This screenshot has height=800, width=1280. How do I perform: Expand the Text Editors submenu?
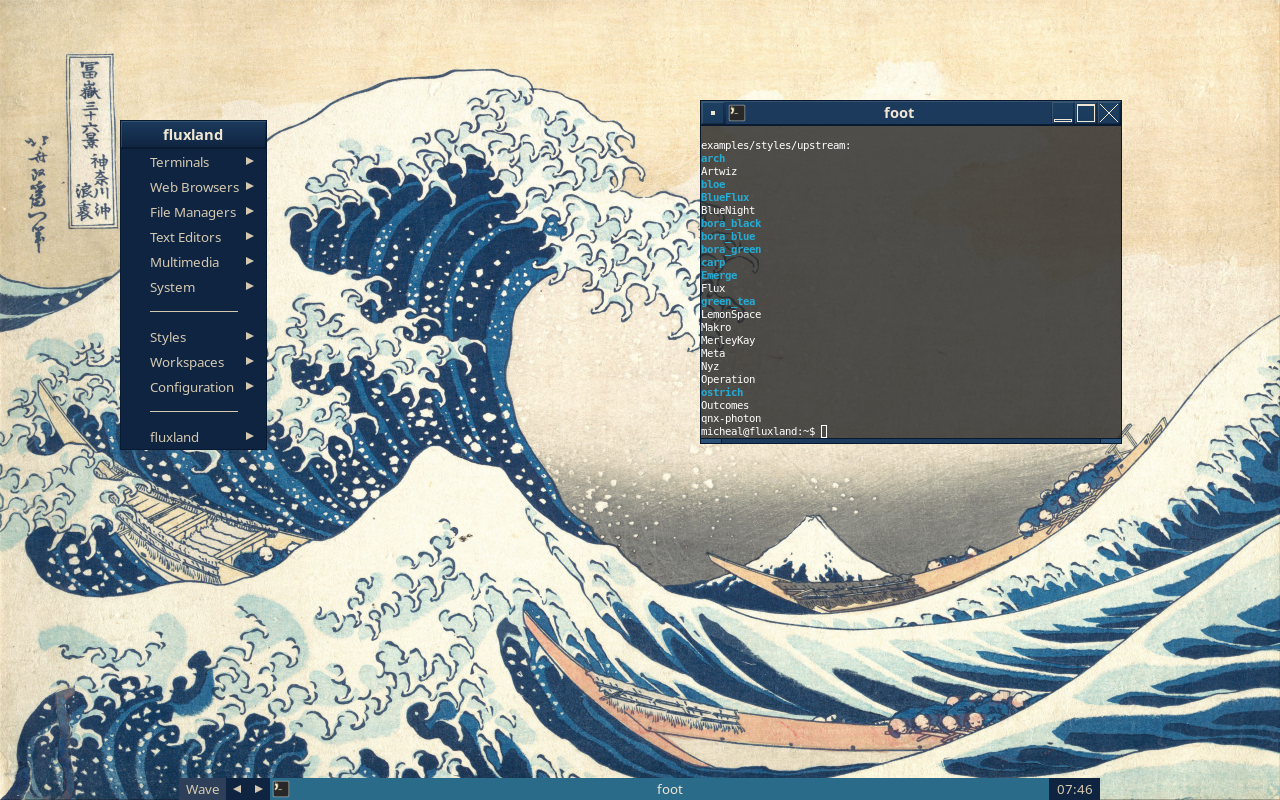(194, 237)
